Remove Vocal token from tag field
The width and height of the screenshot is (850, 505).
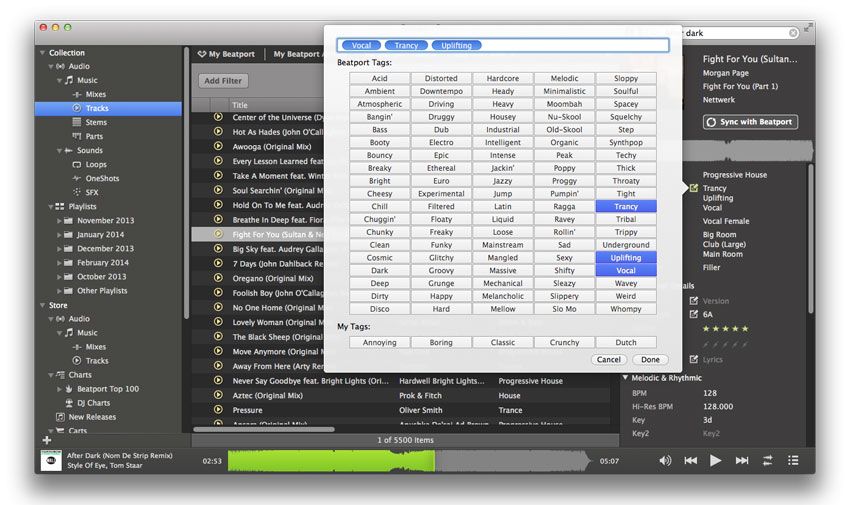tap(361, 46)
